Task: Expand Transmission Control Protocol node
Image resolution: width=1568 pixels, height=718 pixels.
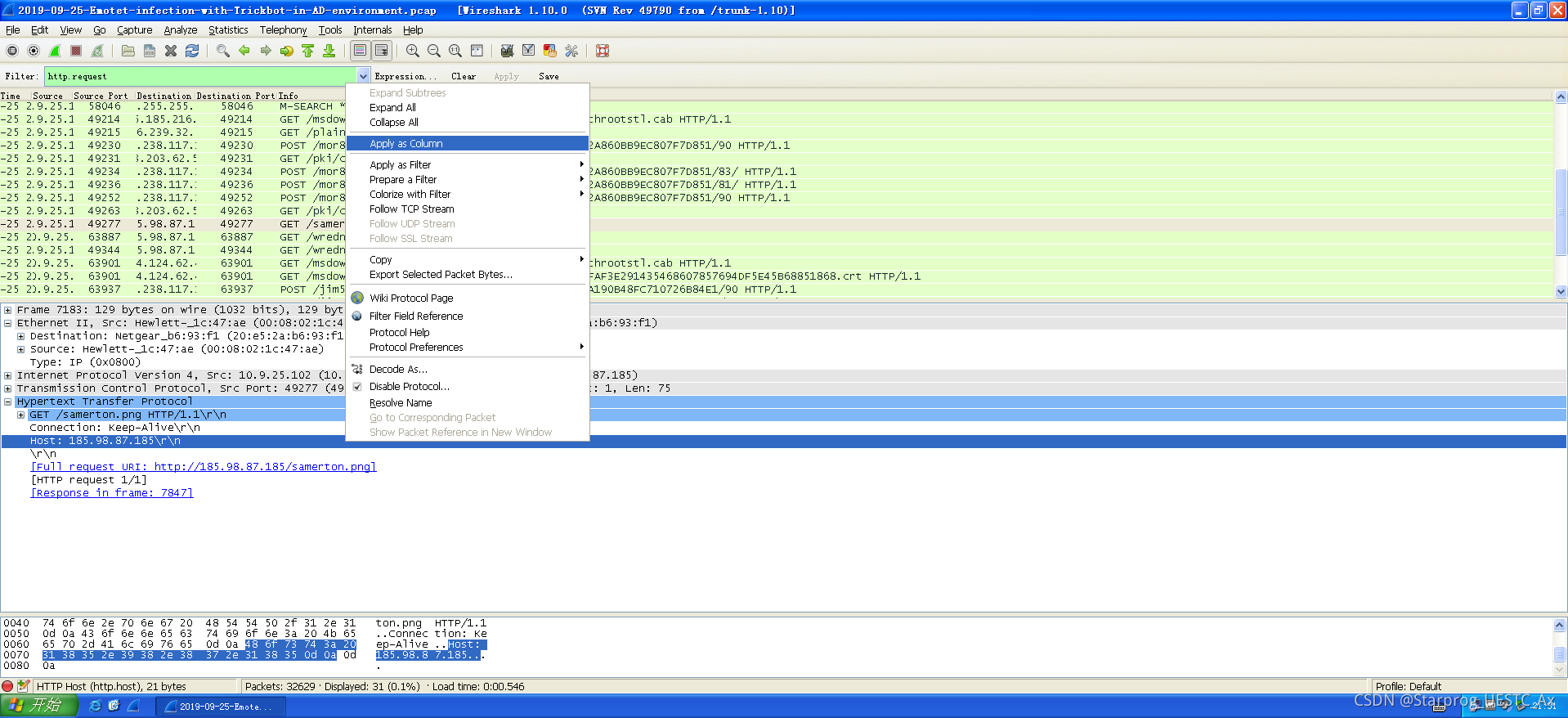Action: 7,388
